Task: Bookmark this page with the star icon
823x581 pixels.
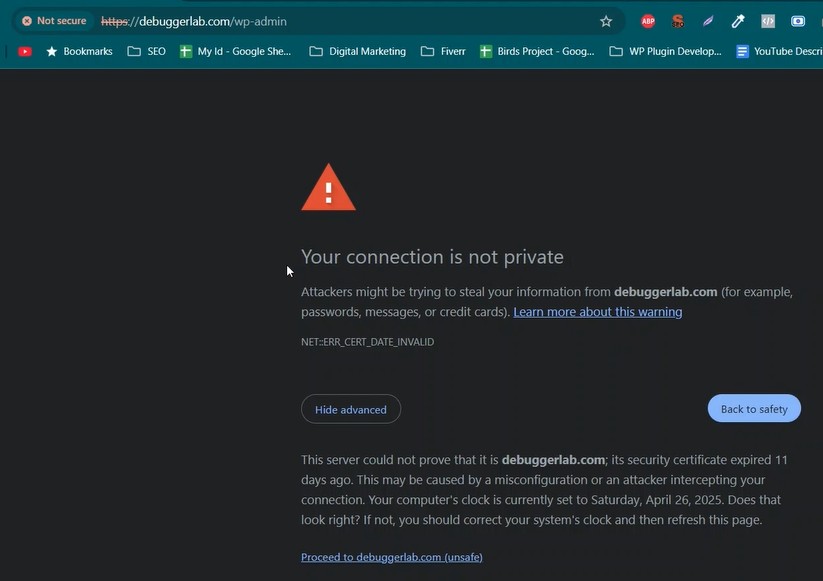Action: (x=606, y=21)
